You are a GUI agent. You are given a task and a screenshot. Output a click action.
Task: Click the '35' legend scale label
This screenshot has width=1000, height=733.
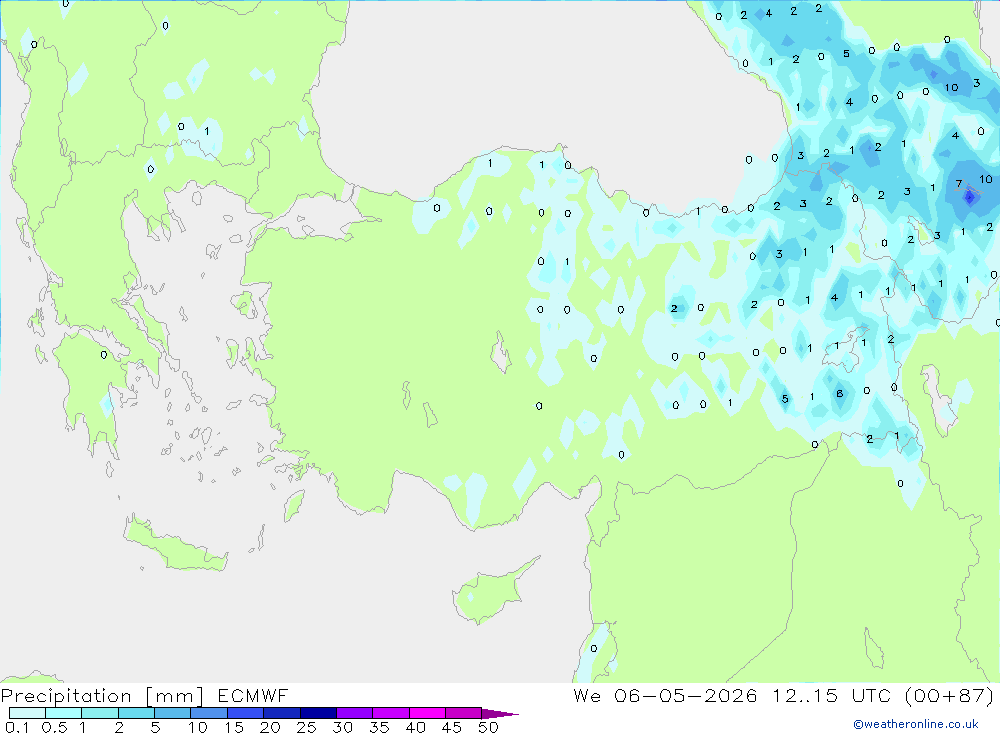tap(379, 727)
